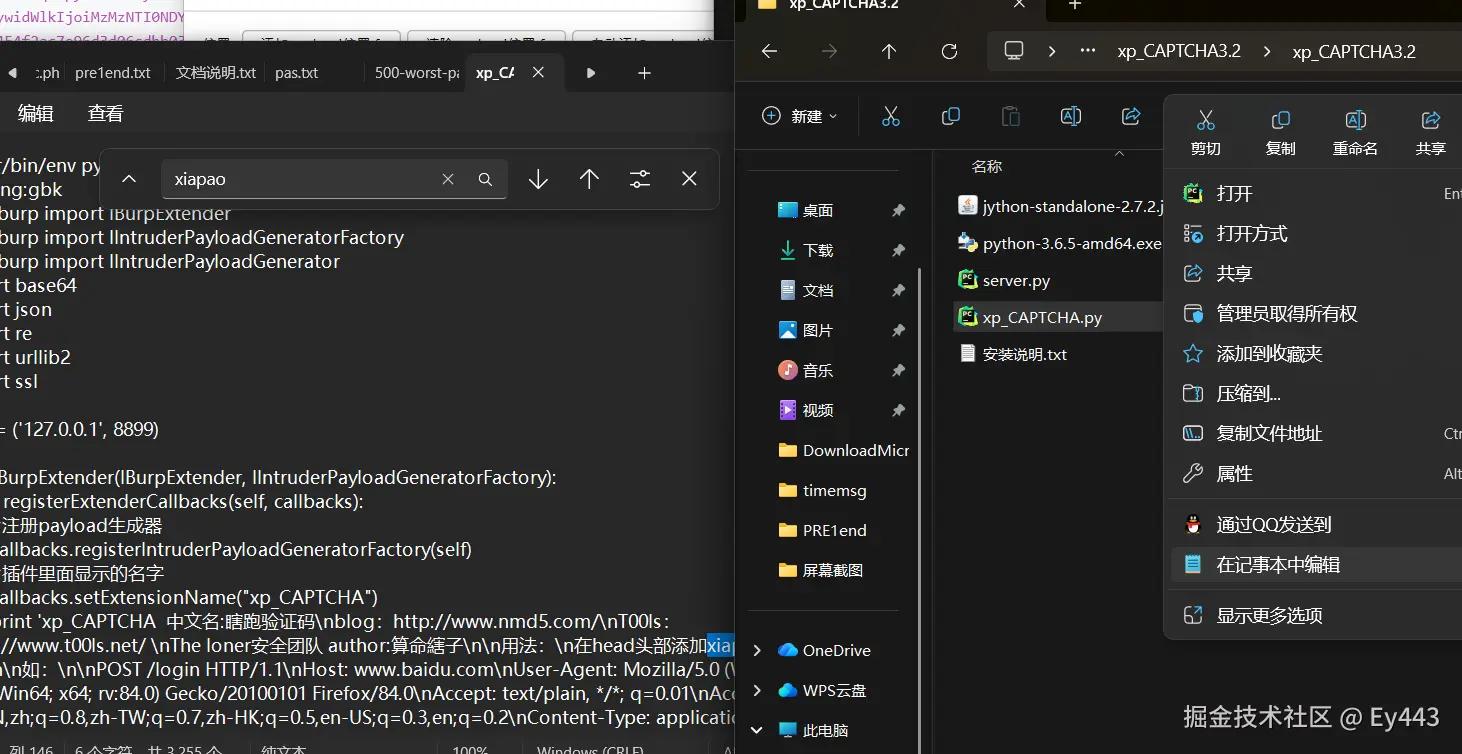Open find options sliders icon

[x=640, y=179]
